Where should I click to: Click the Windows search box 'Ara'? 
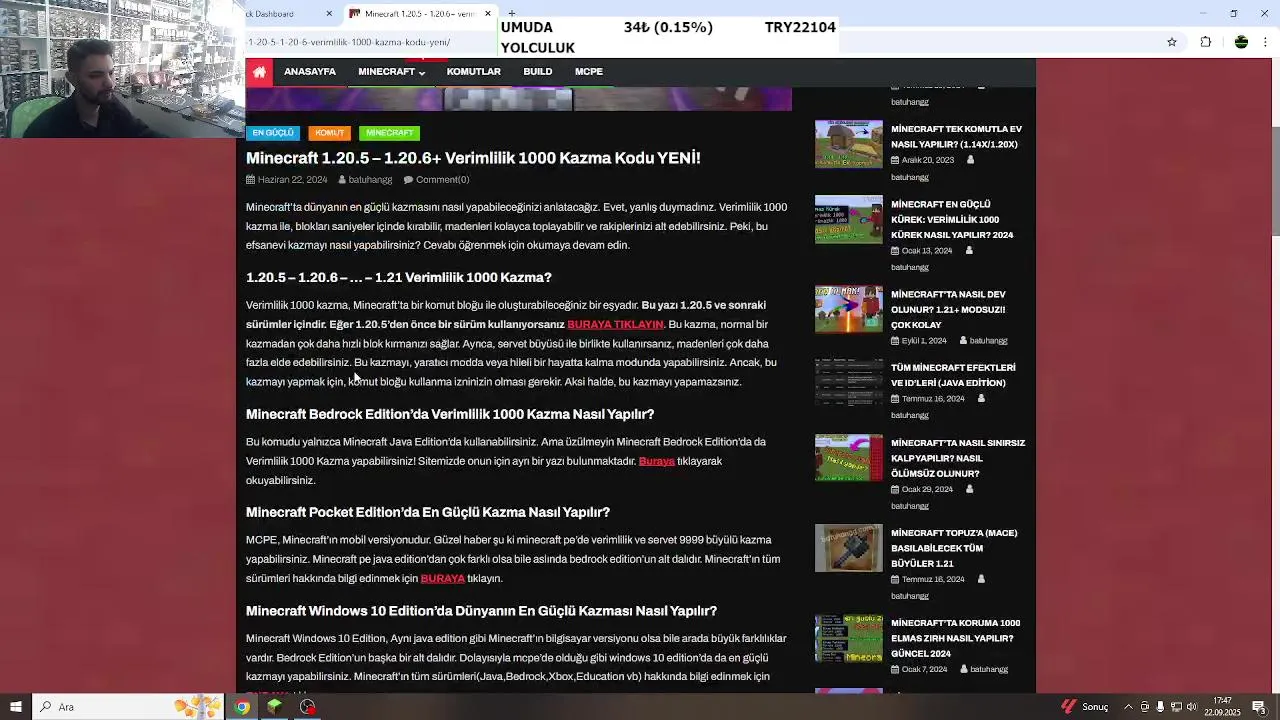pyautogui.click(x=130, y=707)
